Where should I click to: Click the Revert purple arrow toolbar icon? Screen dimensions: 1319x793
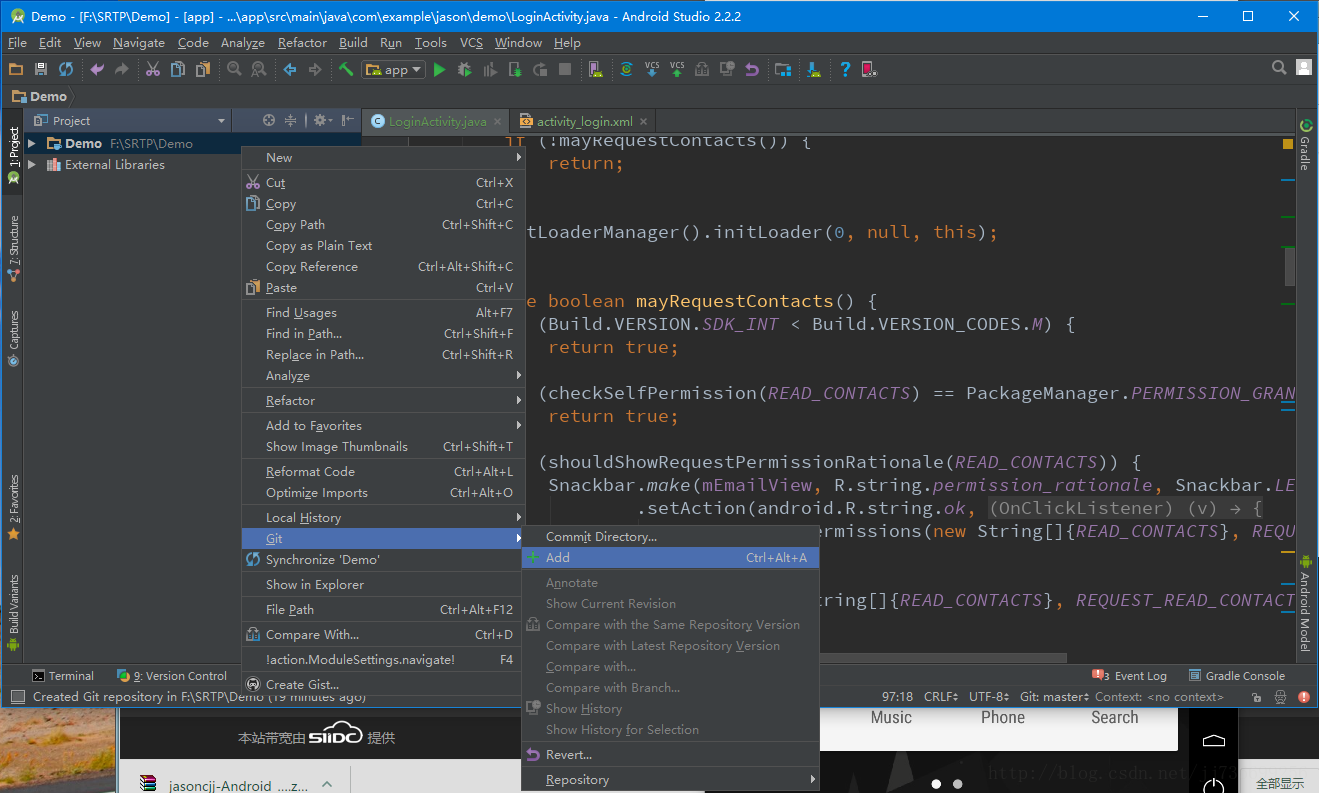752,69
